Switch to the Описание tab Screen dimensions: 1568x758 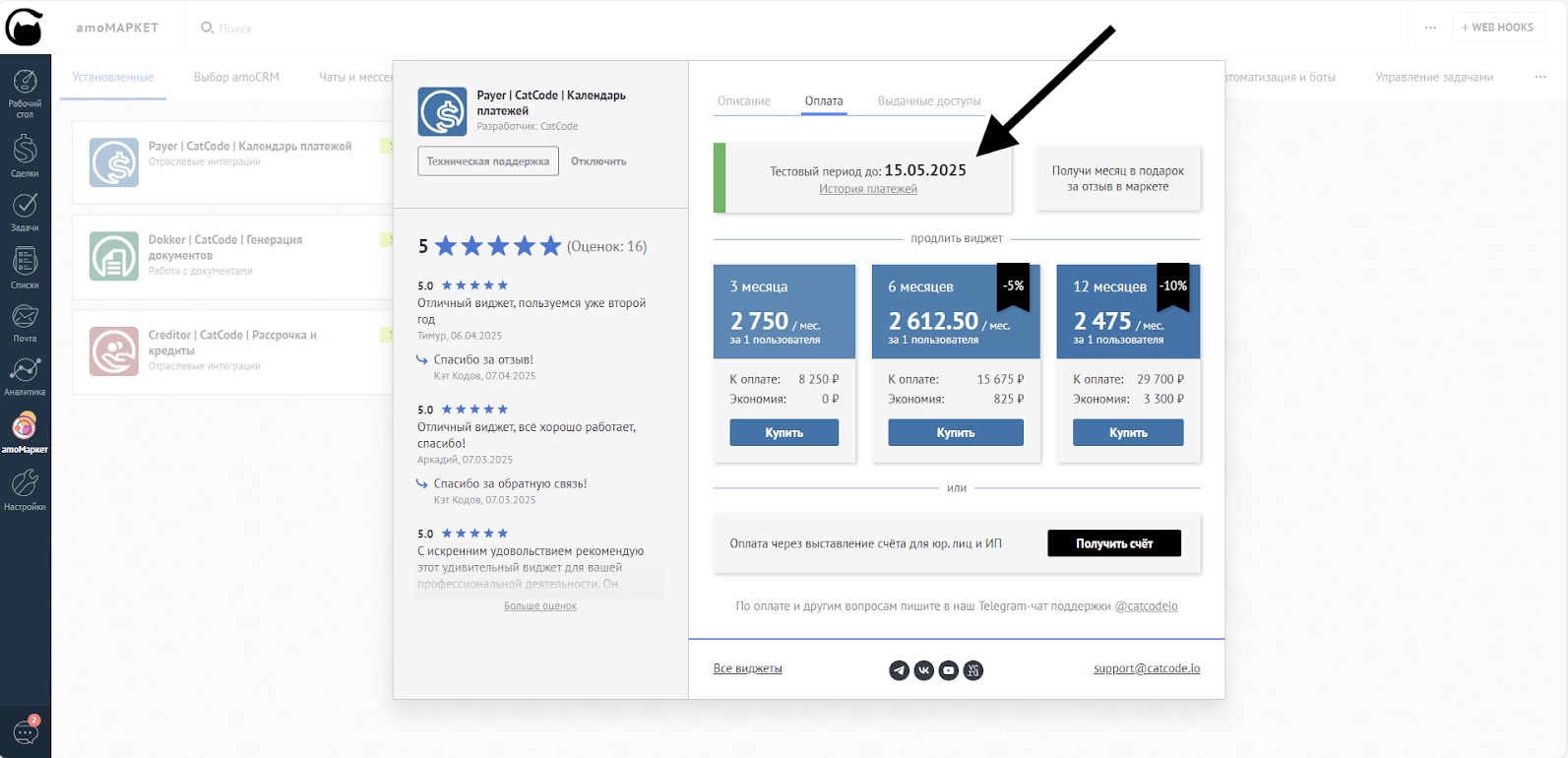[x=744, y=101]
